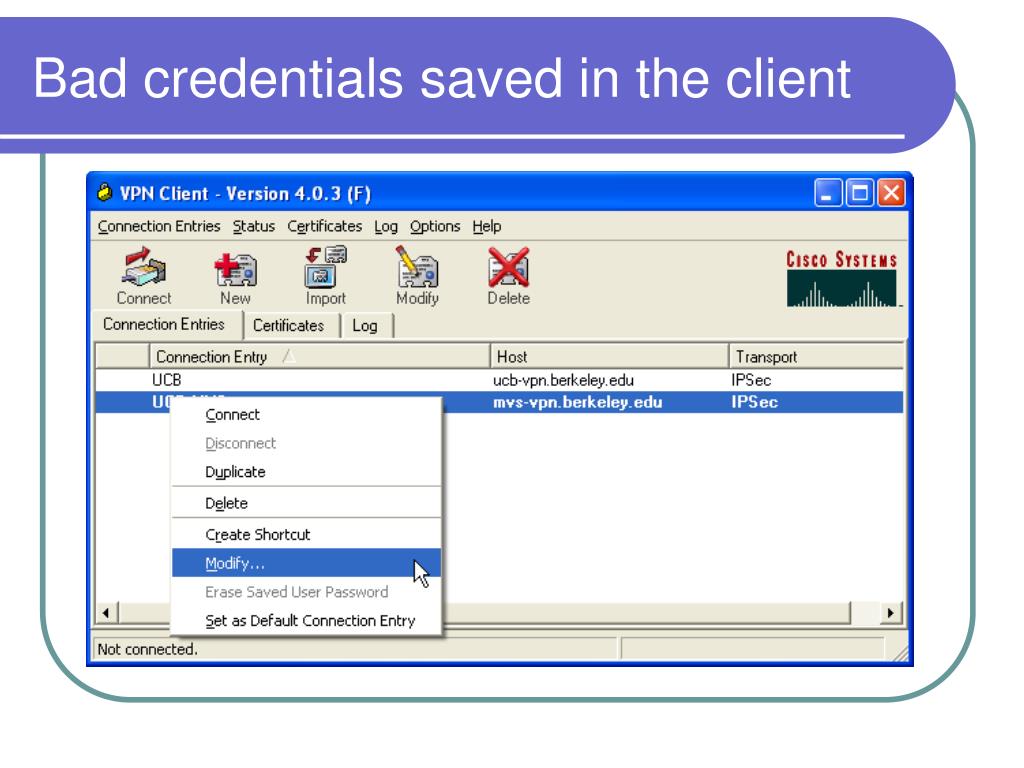Maximize the VPN Client window
The image size is (1024, 768).
[x=859, y=193]
